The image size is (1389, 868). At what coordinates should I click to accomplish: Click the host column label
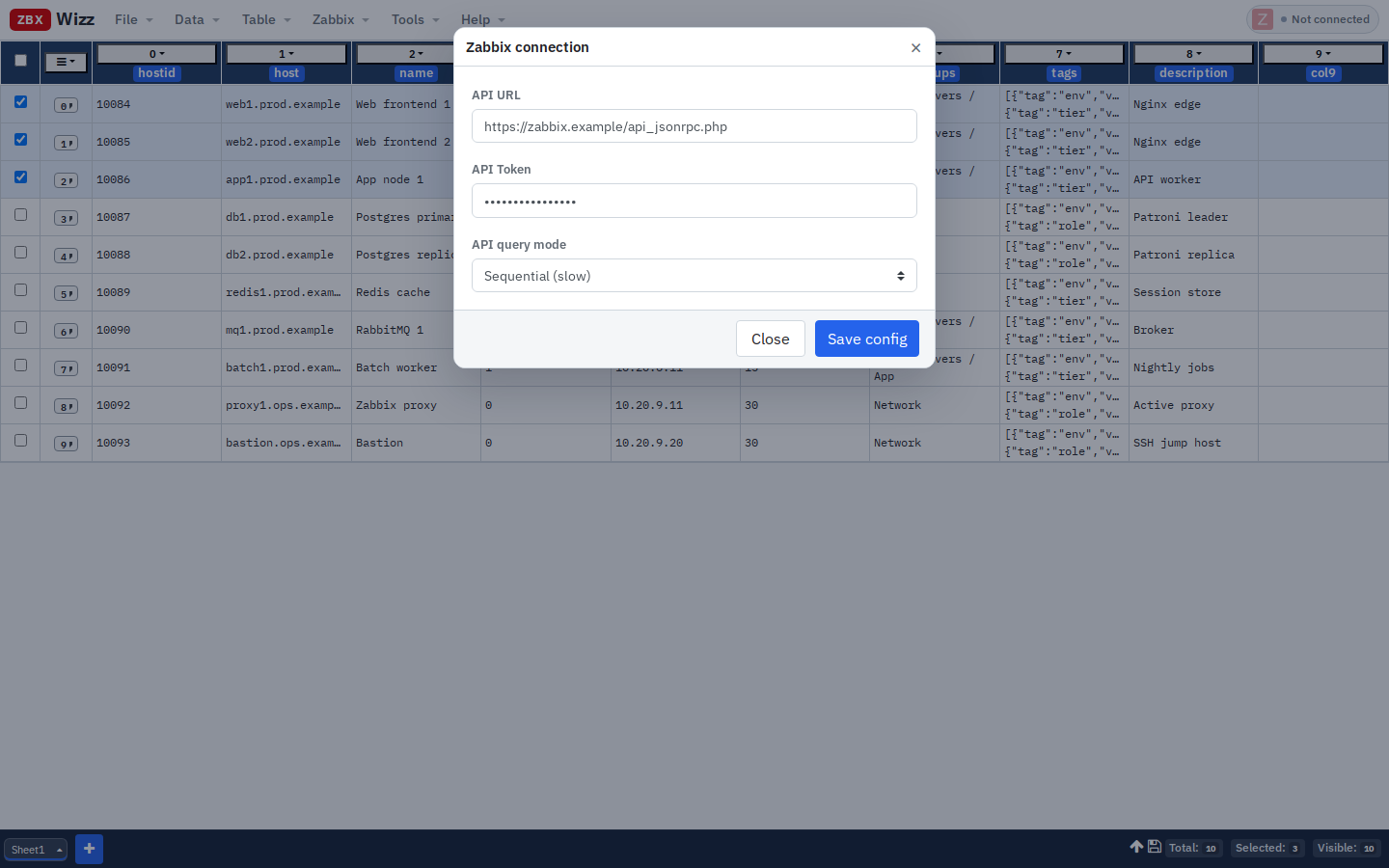tap(286, 73)
